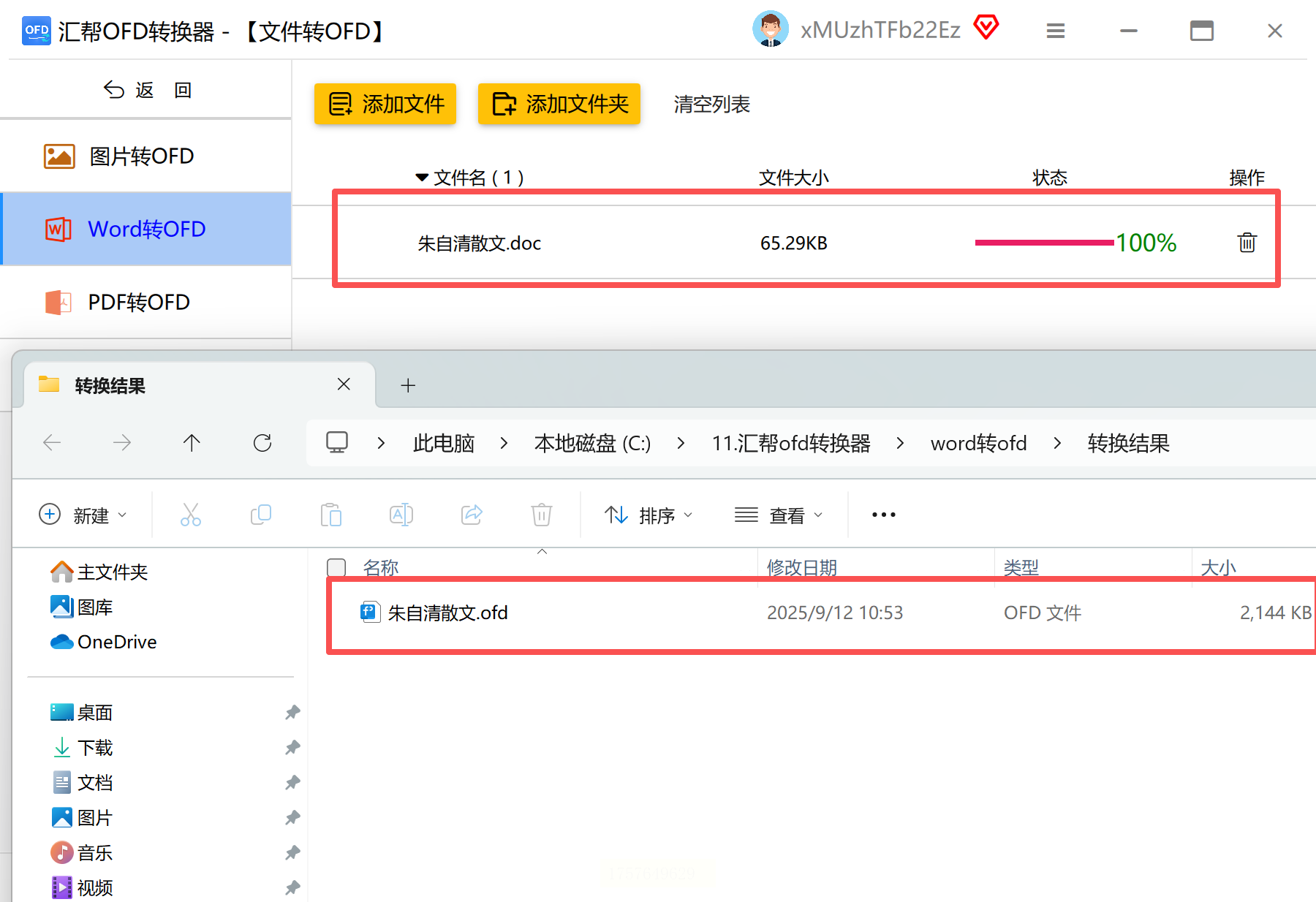
Task: Click 清空列表 to clear the list
Action: [711, 105]
